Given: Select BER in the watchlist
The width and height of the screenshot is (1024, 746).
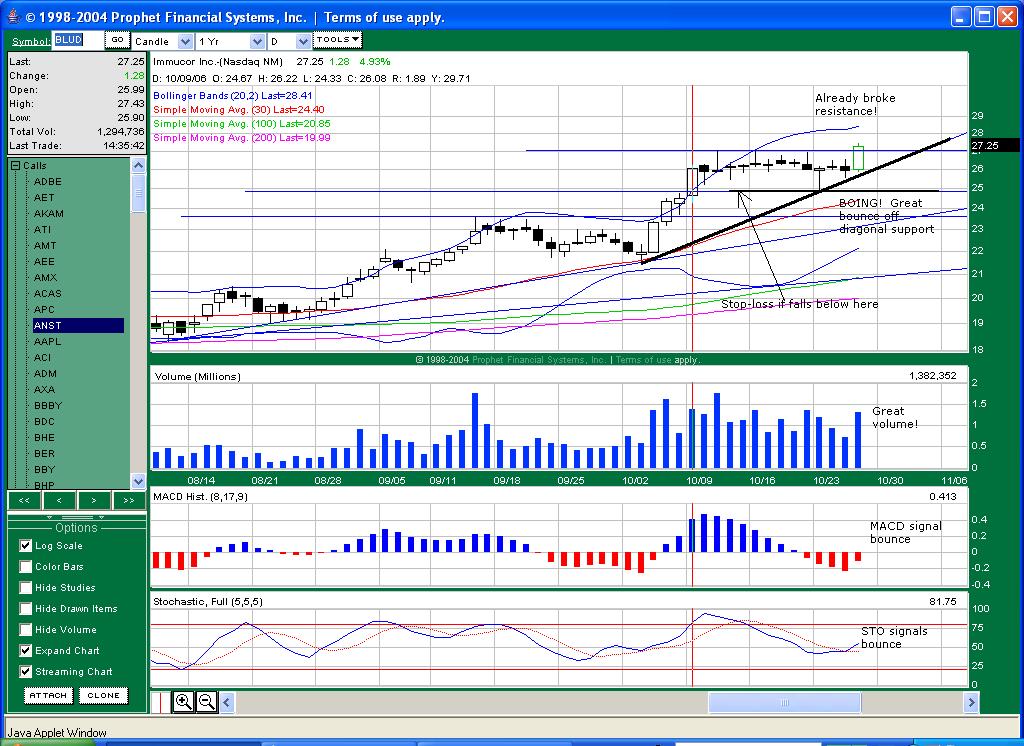Looking at the screenshot, I should tap(44, 453).
